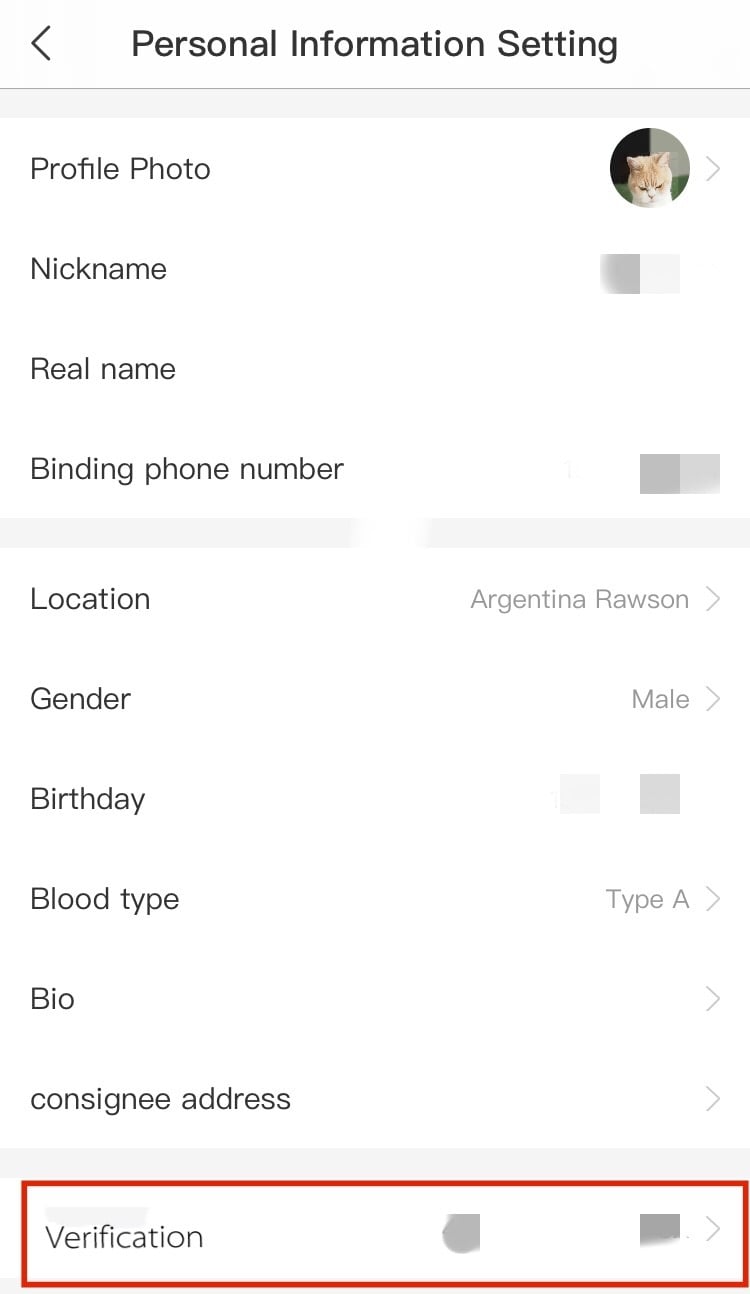Screen dimensions: 750x1294
Task: Open the Birthday setting
Action: pyautogui.click(x=88, y=799)
